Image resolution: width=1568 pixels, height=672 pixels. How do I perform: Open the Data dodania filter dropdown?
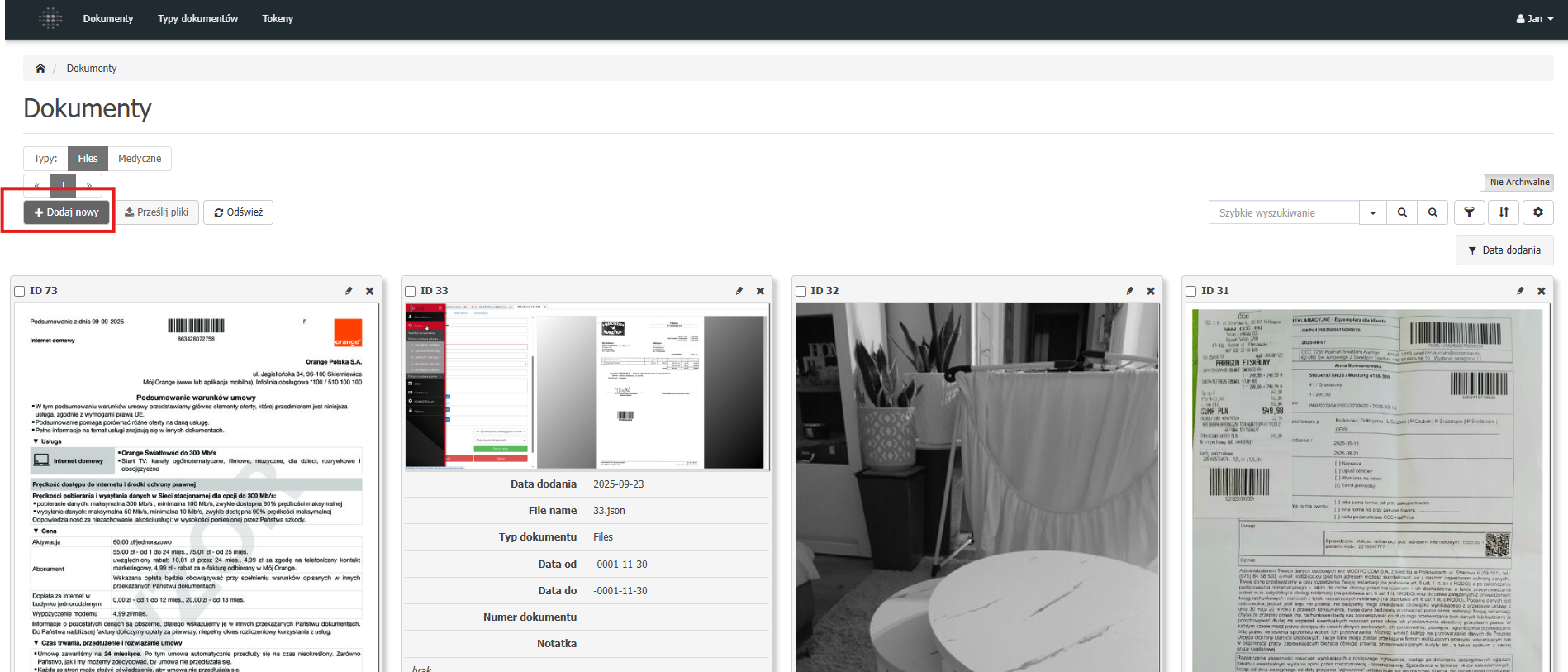[1504, 250]
